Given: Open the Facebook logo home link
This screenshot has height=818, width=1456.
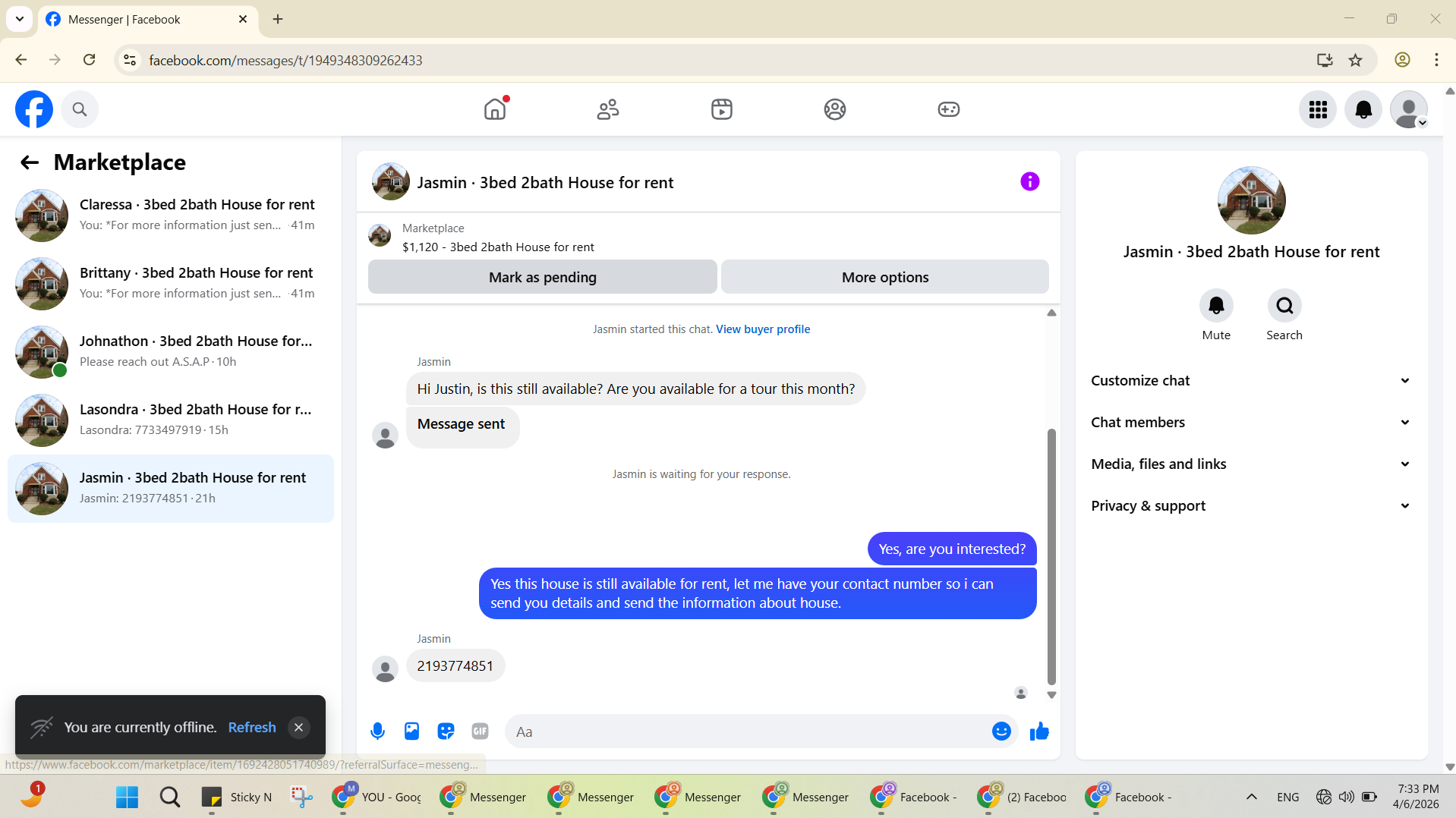Looking at the screenshot, I should pyautogui.click(x=34, y=109).
